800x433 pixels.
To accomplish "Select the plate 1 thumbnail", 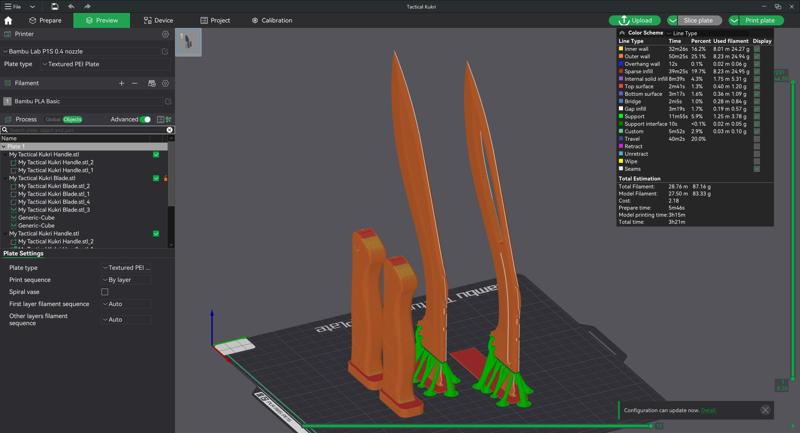I will click(188, 42).
